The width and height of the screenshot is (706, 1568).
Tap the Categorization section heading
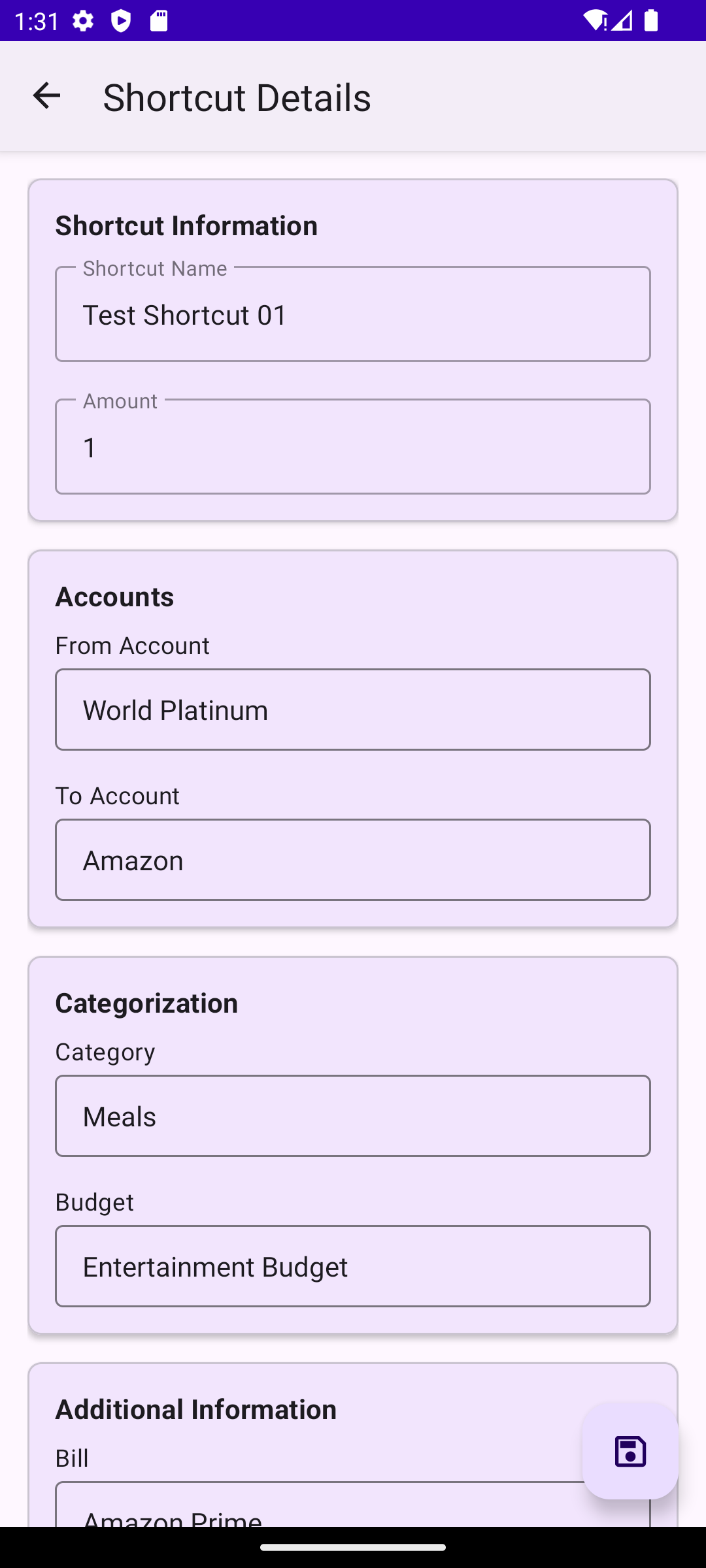tap(146, 1003)
